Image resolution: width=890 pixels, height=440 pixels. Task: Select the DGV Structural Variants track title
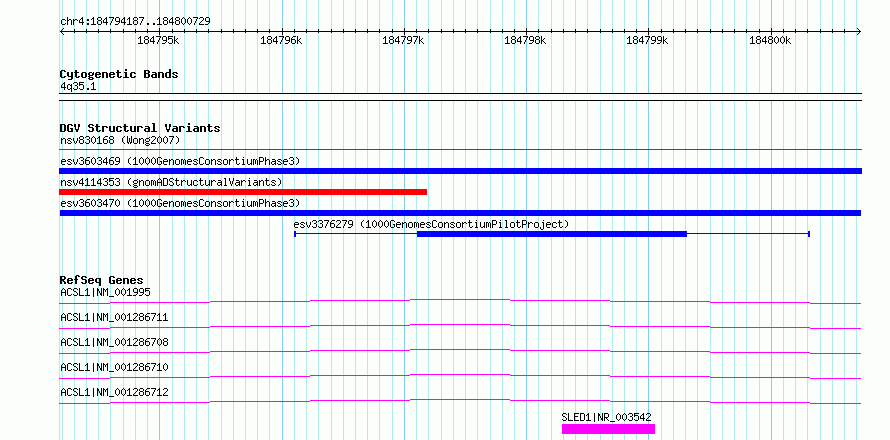[140, 128]
